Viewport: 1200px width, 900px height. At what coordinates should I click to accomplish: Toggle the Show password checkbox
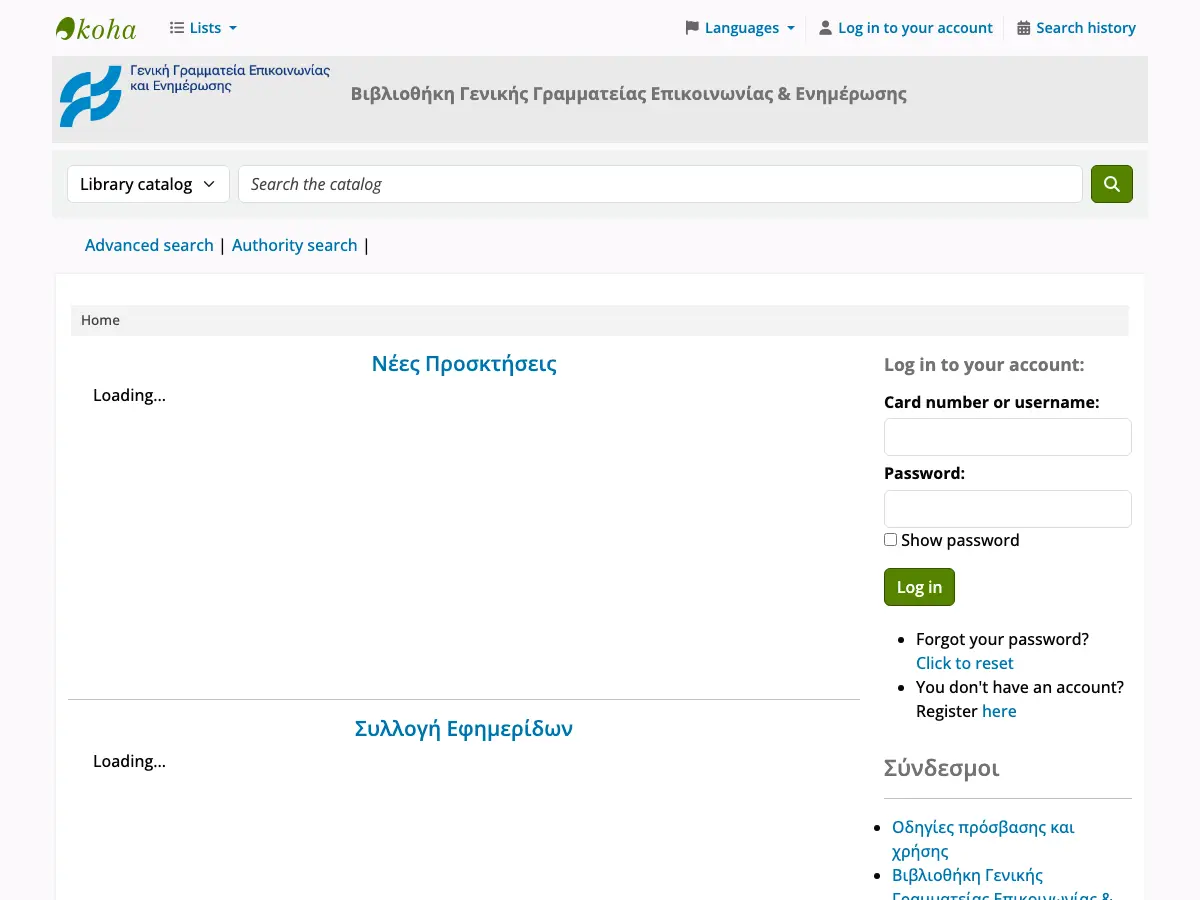pyautogui.click(x=890, y=540)
